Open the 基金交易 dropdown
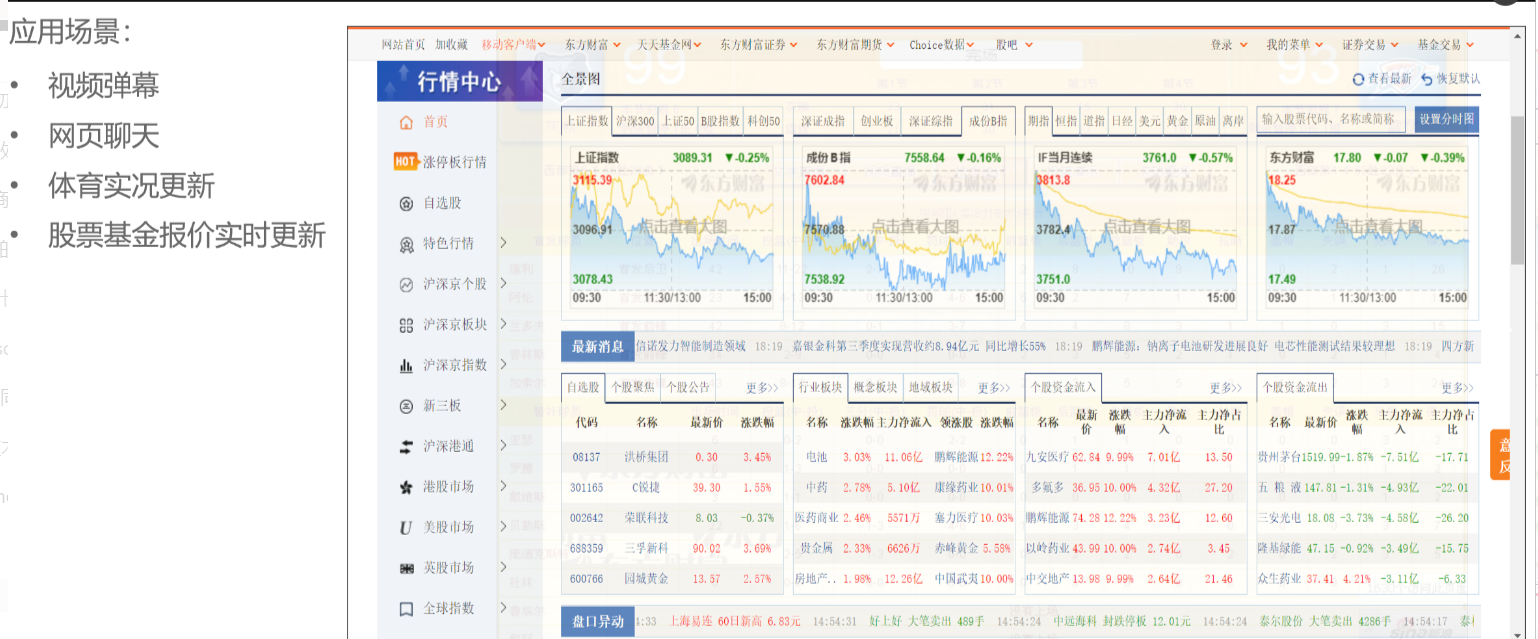 1445,45
